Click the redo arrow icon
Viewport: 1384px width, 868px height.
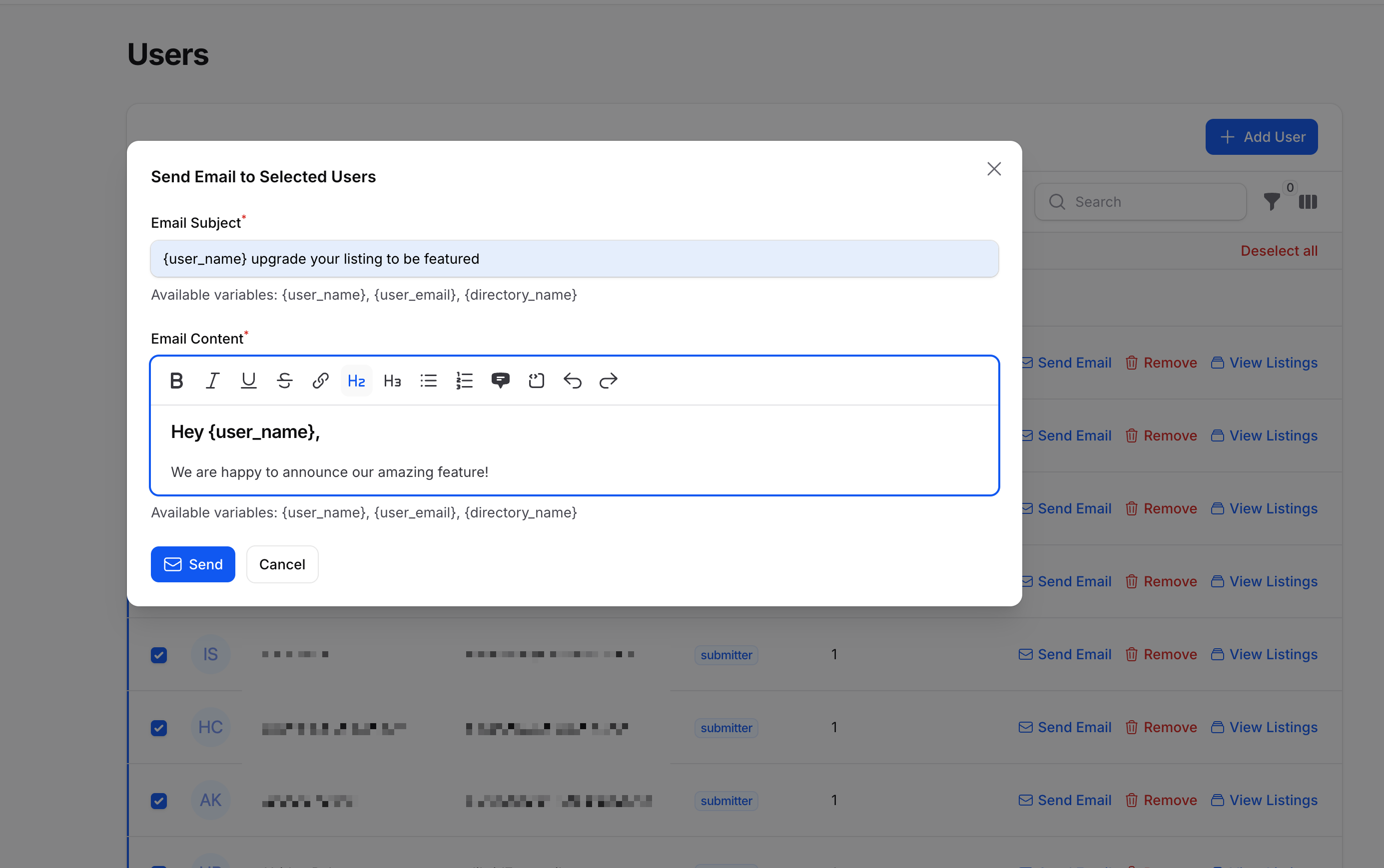pos(608,381)
